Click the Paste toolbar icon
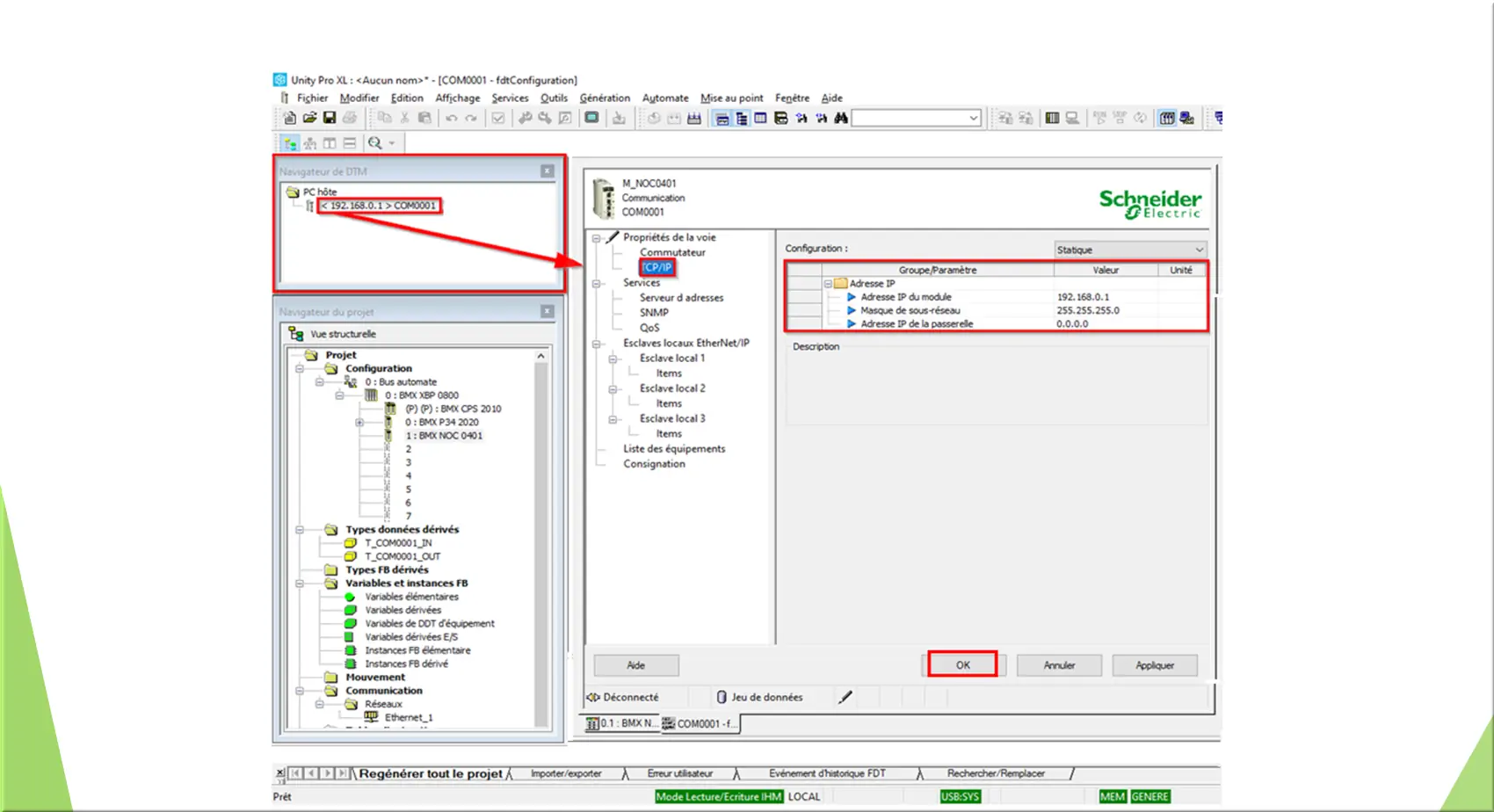 (x=424, y=118)
